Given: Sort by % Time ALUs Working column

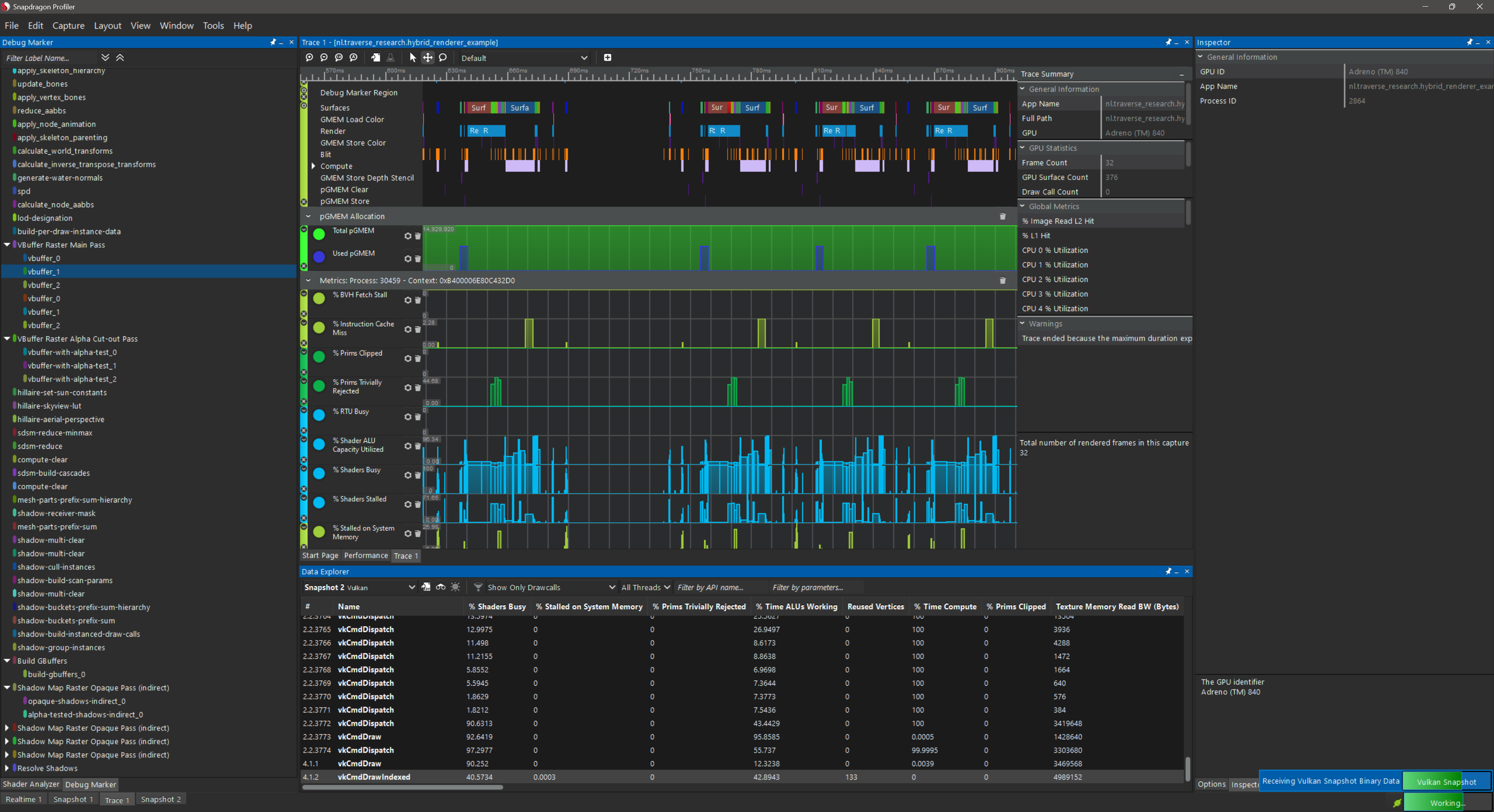Looking at the screenshot, I should pos(796,606).
